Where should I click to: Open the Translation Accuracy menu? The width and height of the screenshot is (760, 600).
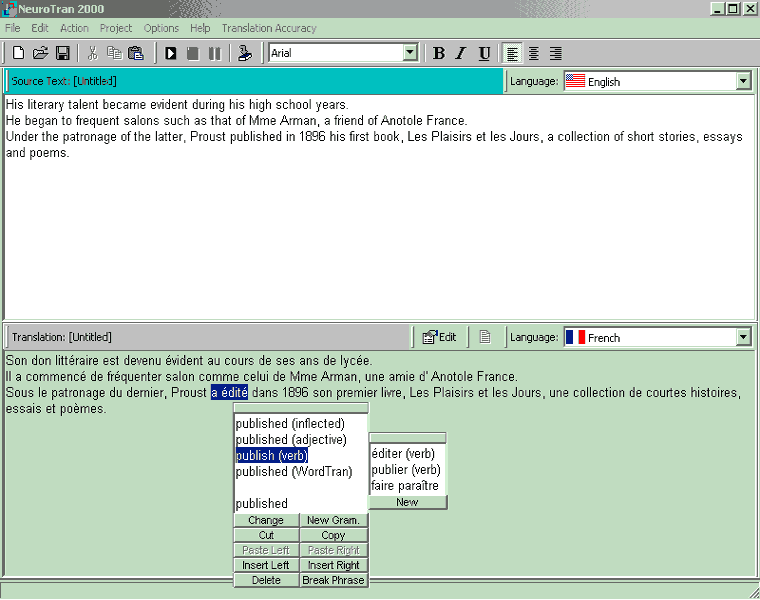point(269,28)
